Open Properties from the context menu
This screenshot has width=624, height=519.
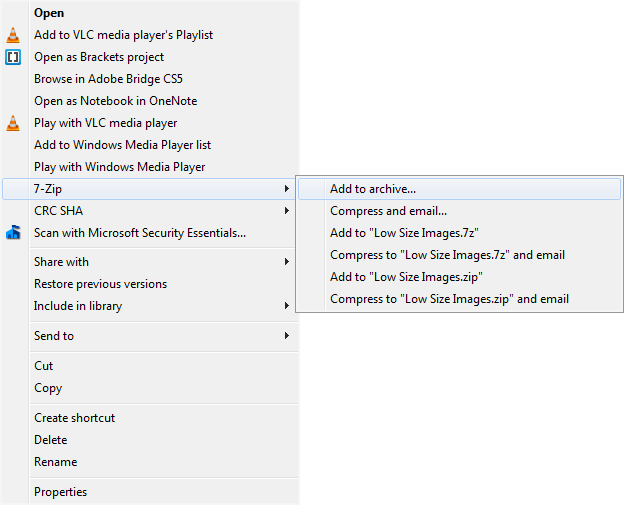[x=150, y=492]
